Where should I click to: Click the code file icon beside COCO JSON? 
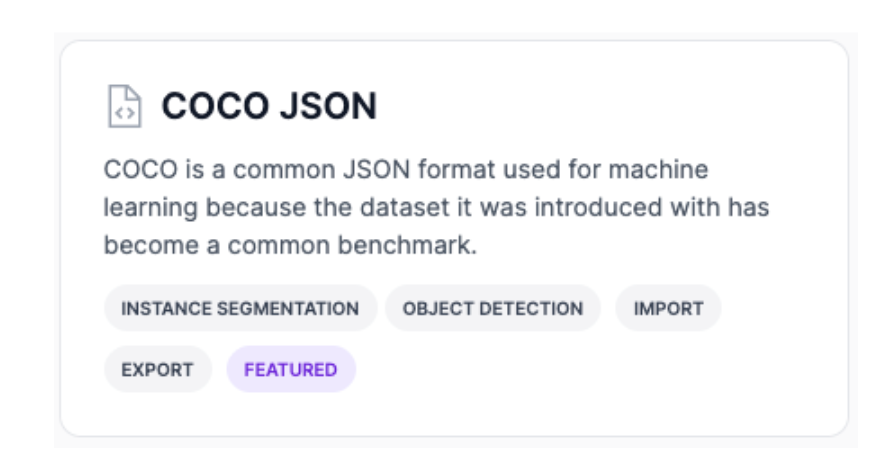click(x=124, y=107)
